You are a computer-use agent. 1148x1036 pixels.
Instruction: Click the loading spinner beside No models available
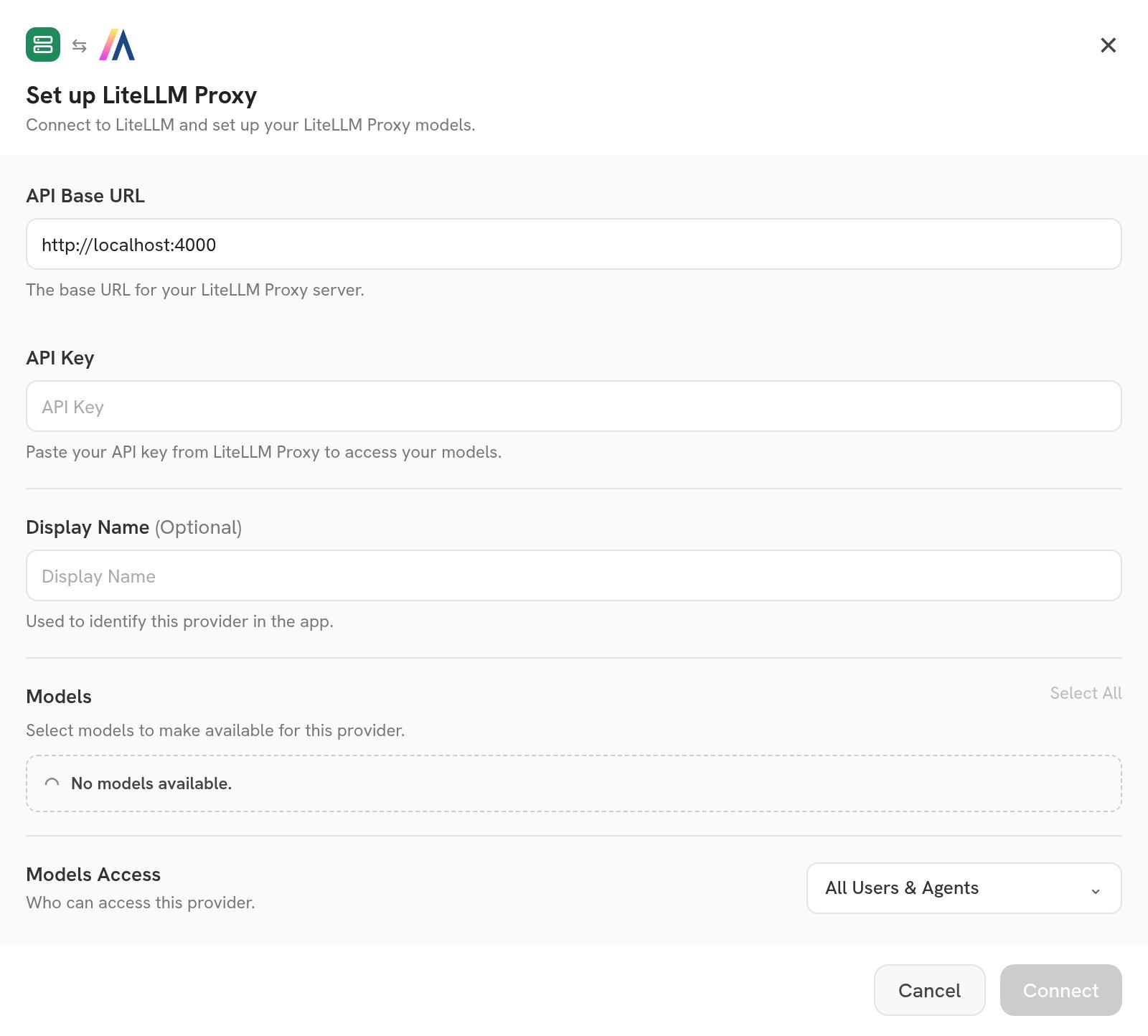click(52, 783)
